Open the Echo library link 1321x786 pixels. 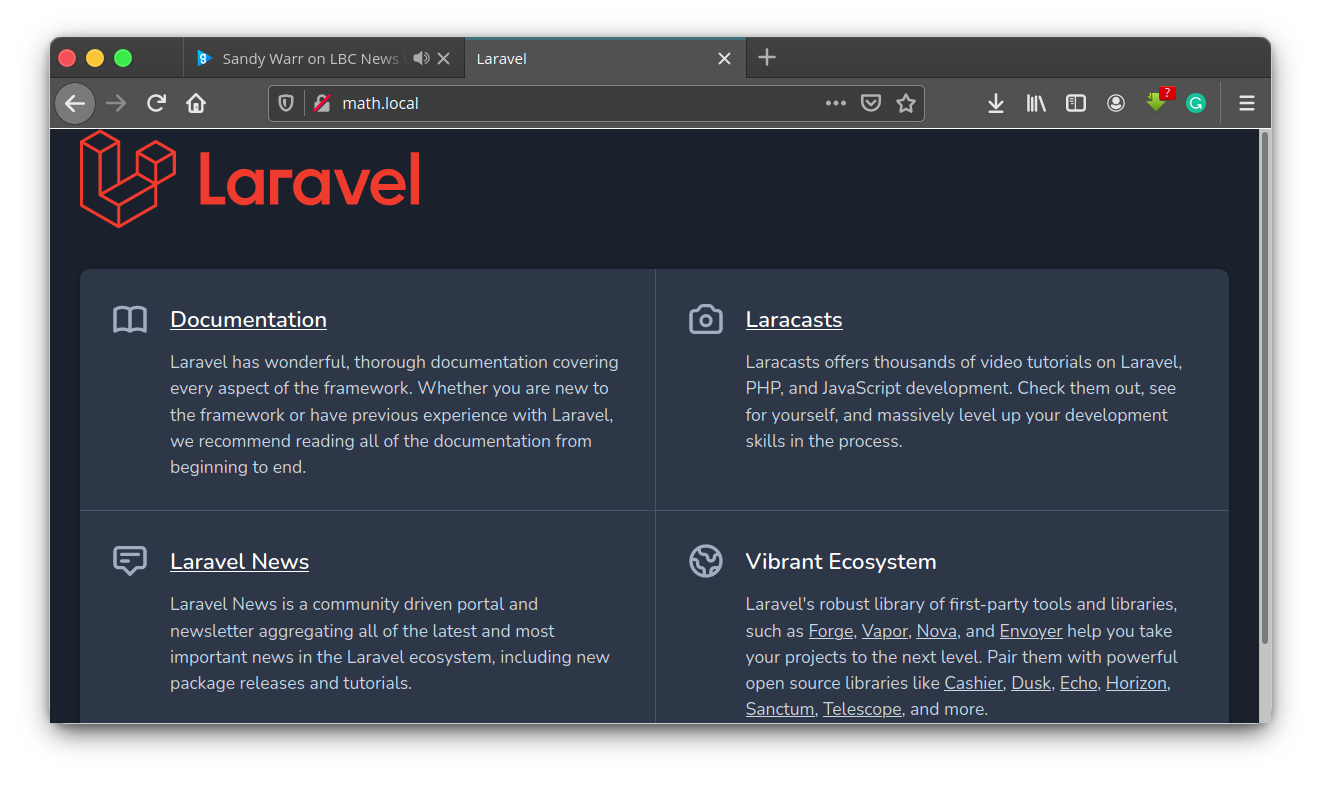1078,683
